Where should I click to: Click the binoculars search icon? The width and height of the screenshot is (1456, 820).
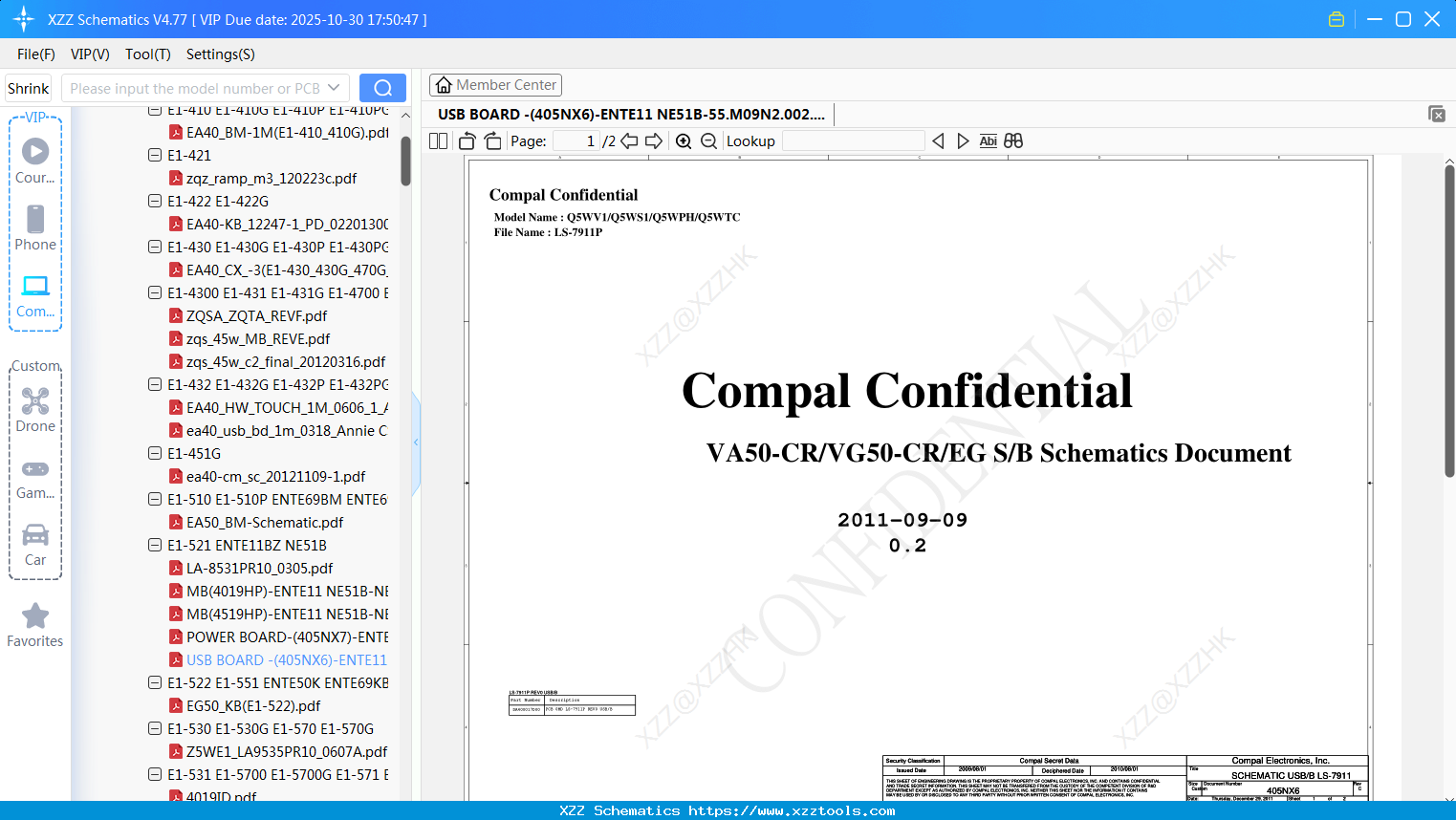(1013, 141)
